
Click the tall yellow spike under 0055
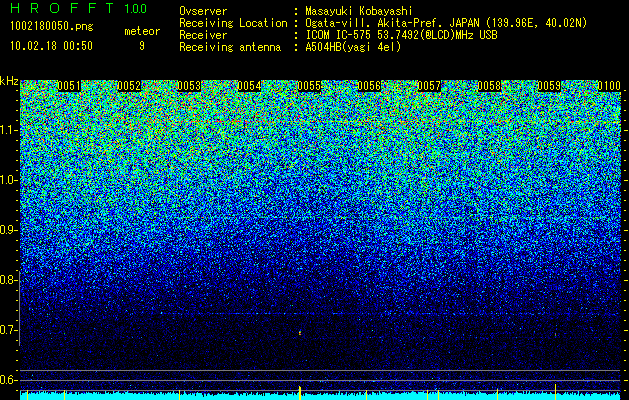pos(300,392)
